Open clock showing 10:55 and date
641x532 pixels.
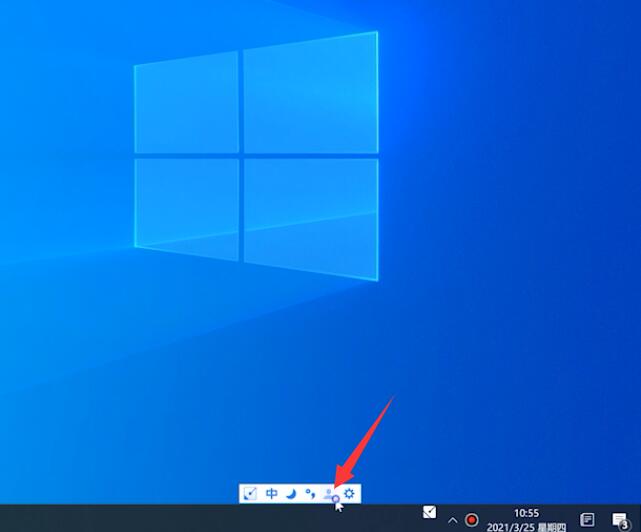point(527,520)
